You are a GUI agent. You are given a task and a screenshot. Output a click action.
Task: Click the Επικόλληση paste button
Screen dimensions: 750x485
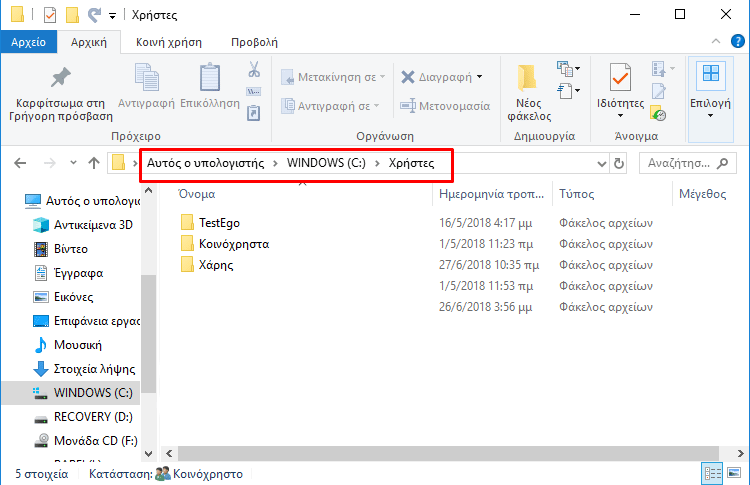(210, 87)
